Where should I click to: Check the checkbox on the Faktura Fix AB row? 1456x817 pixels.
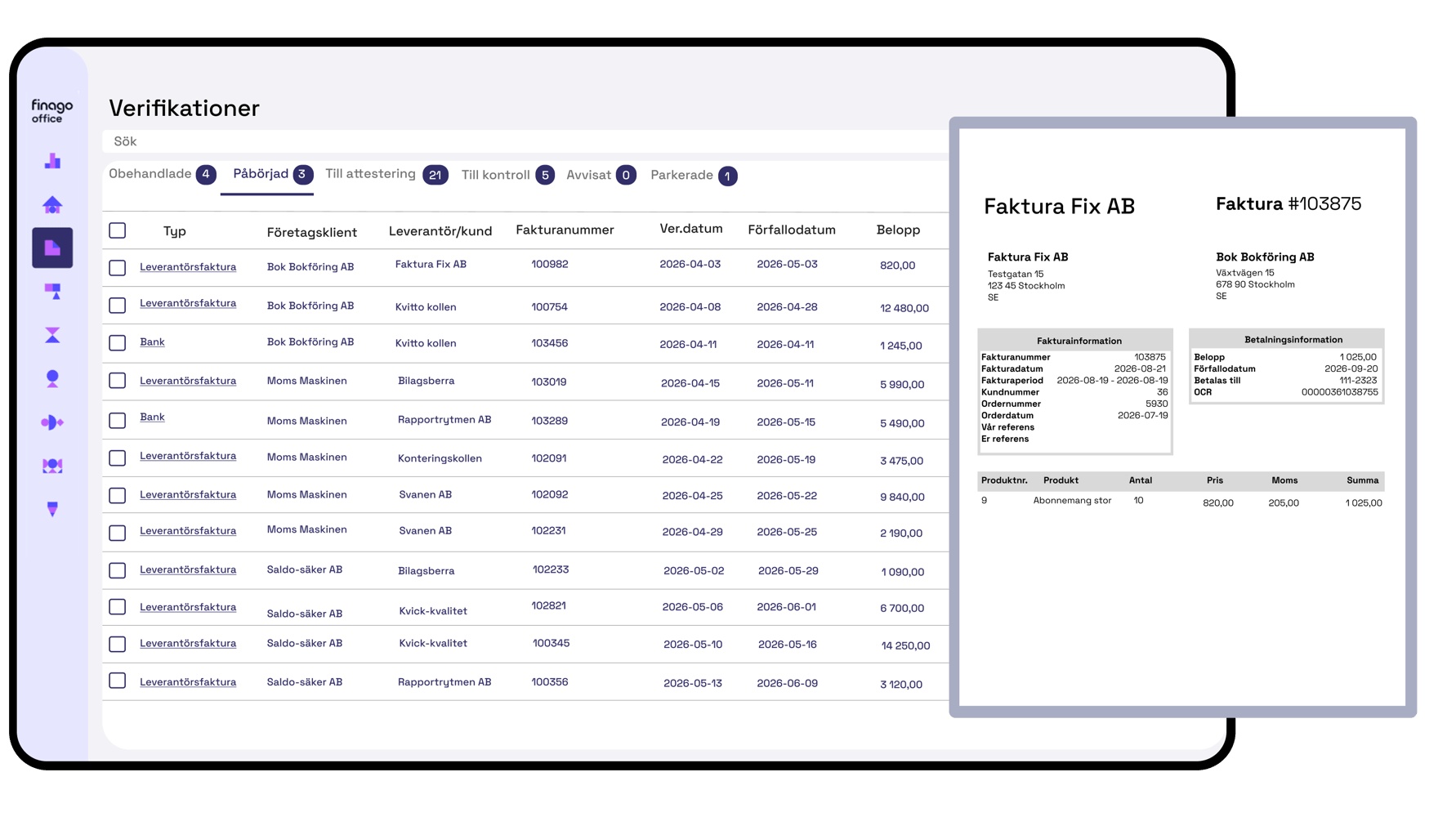tap(117, 266)
